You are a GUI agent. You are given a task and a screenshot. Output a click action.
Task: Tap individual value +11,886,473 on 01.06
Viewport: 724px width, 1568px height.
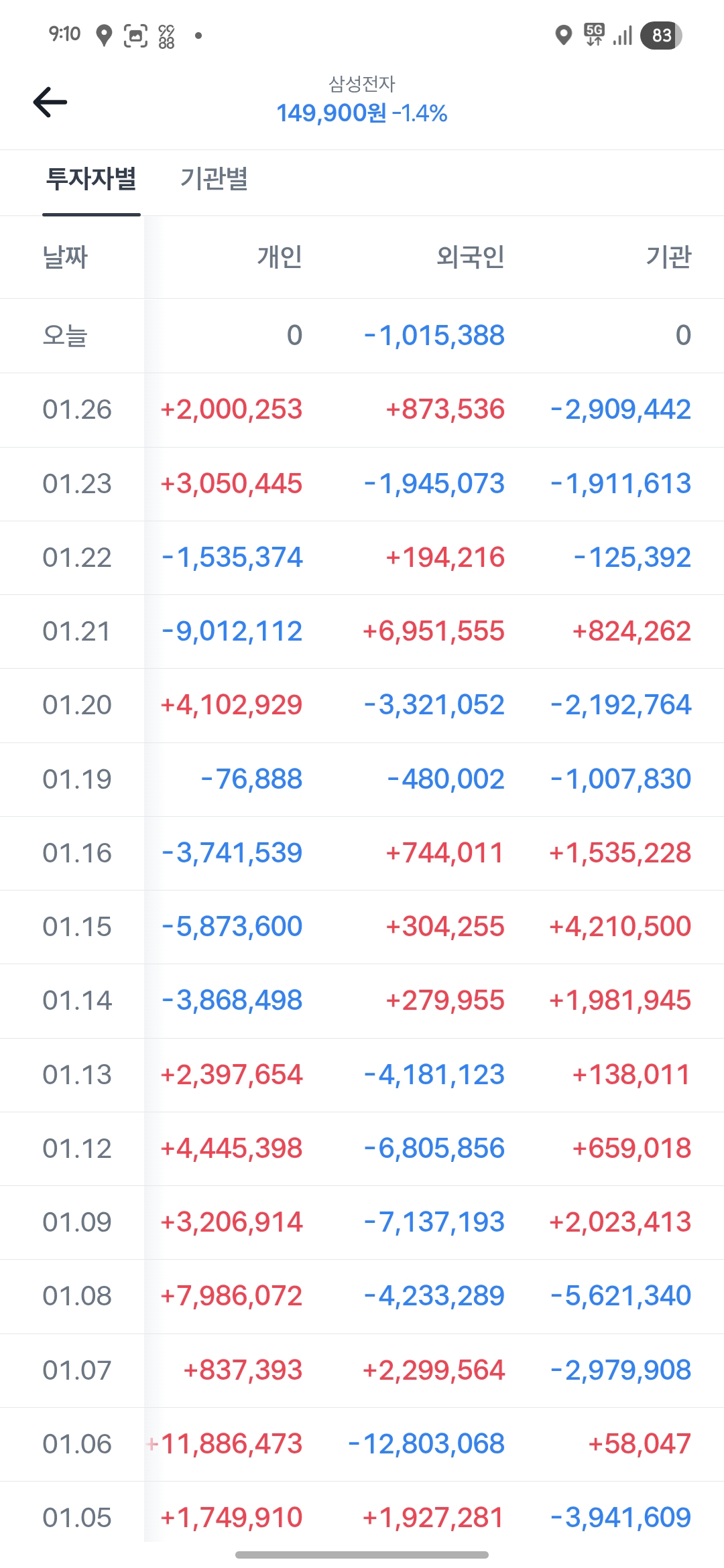[231, 1444]
